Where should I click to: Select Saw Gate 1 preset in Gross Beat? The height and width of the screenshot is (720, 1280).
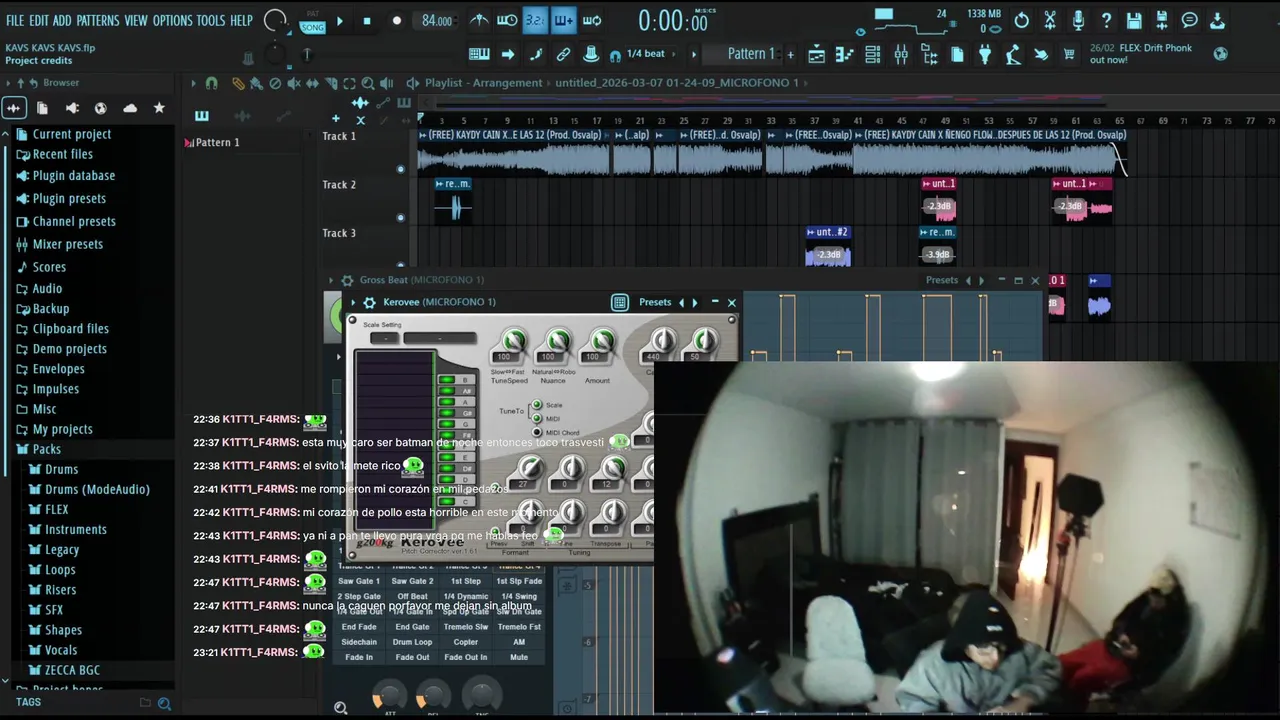(x=358, y=581)
